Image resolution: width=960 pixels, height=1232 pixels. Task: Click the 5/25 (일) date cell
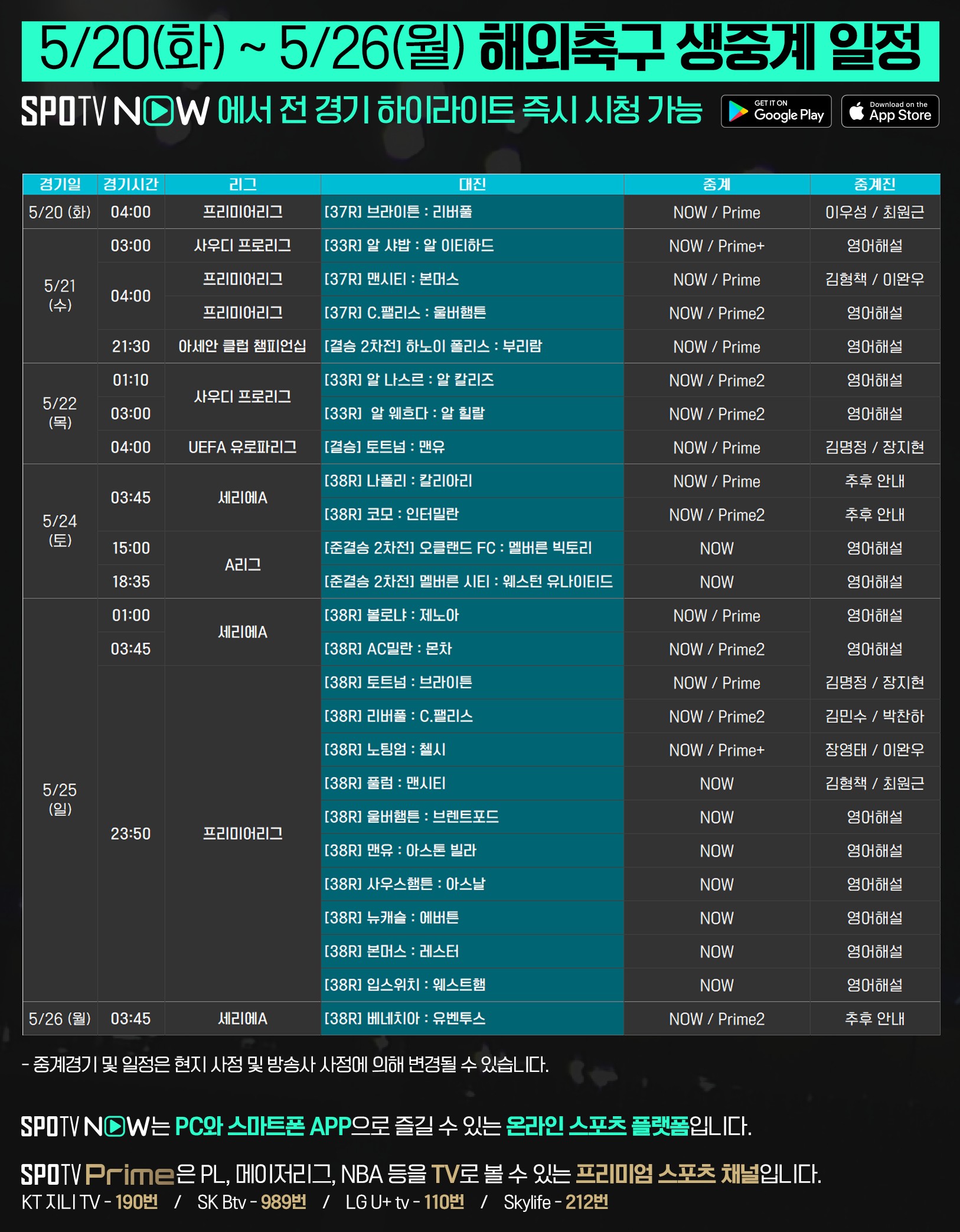pyautogui.click(x=60, y=799)
